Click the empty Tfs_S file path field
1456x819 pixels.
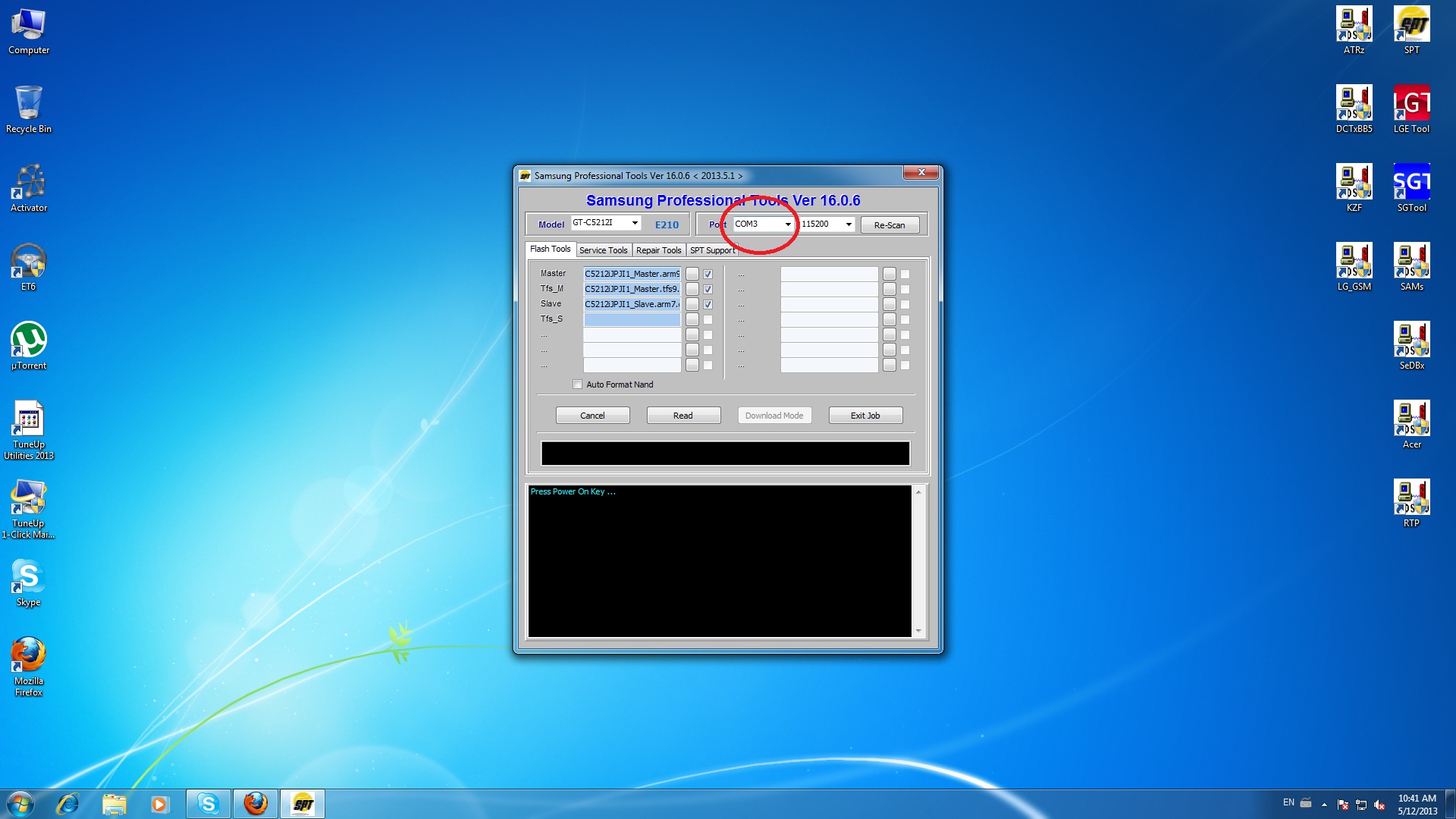(x=632, y=319)
